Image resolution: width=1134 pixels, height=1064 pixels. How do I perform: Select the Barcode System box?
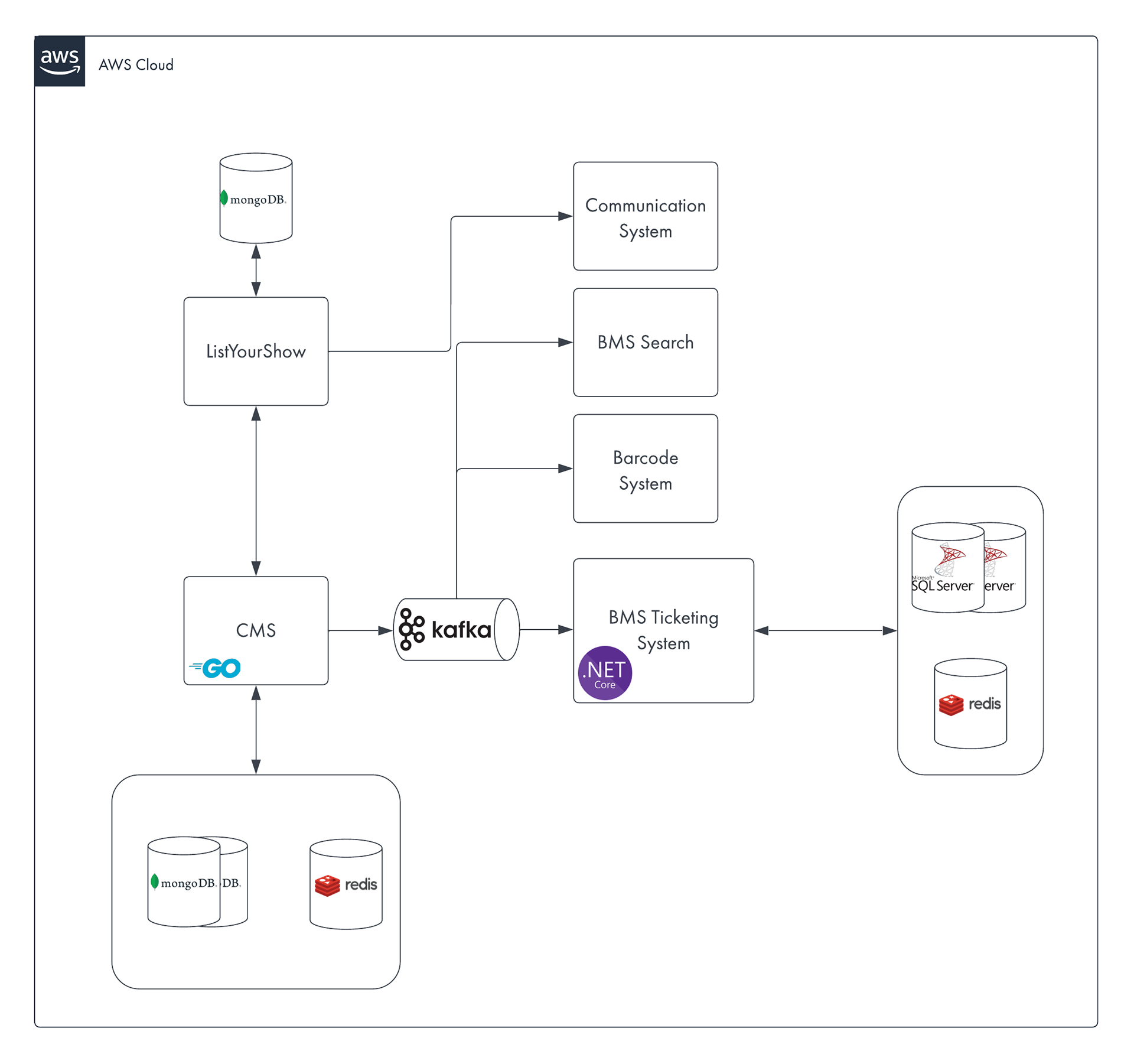[x=646, y=469]
